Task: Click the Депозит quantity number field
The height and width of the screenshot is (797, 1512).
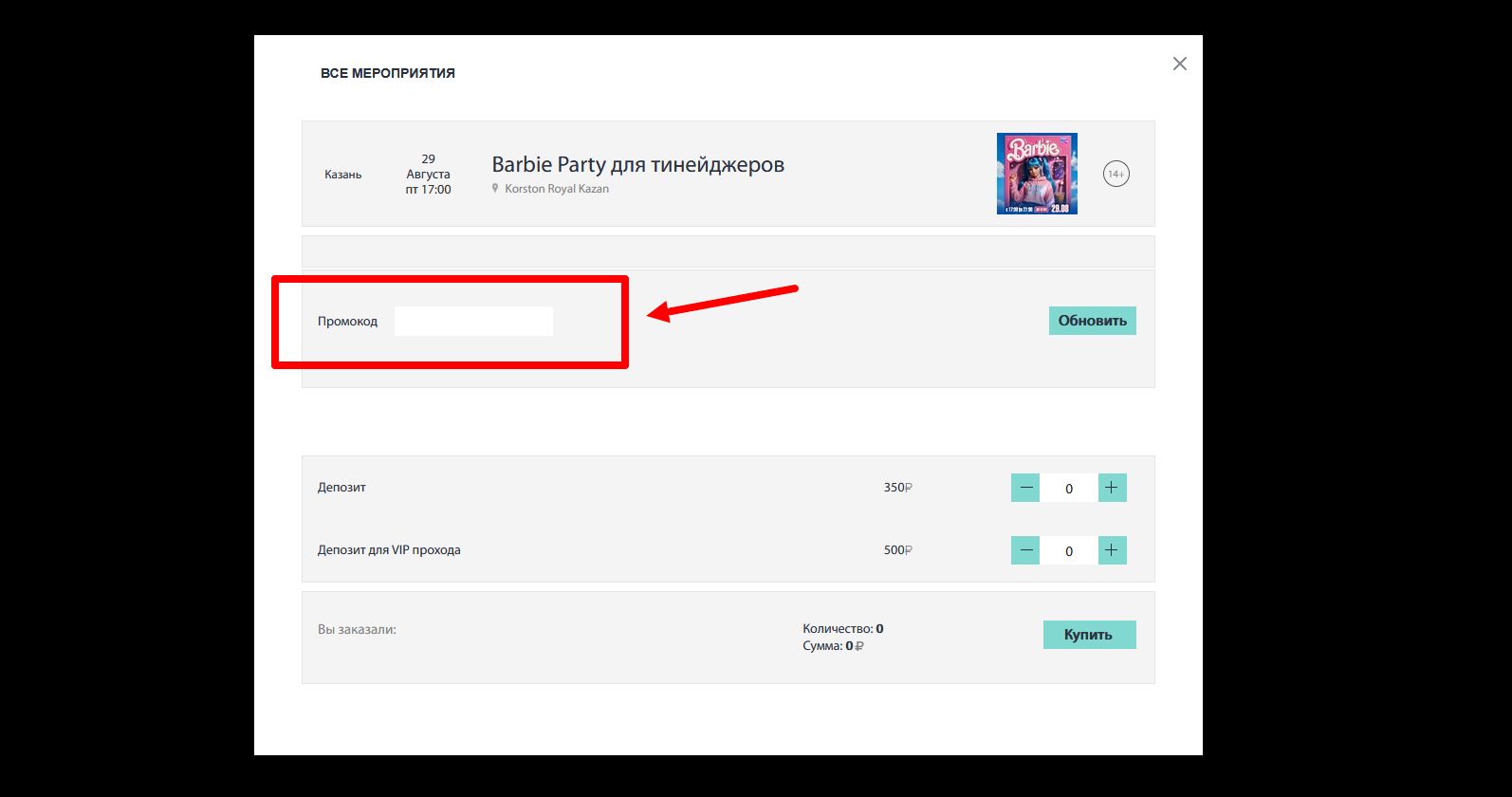Action: click(x=1069, y=488)
